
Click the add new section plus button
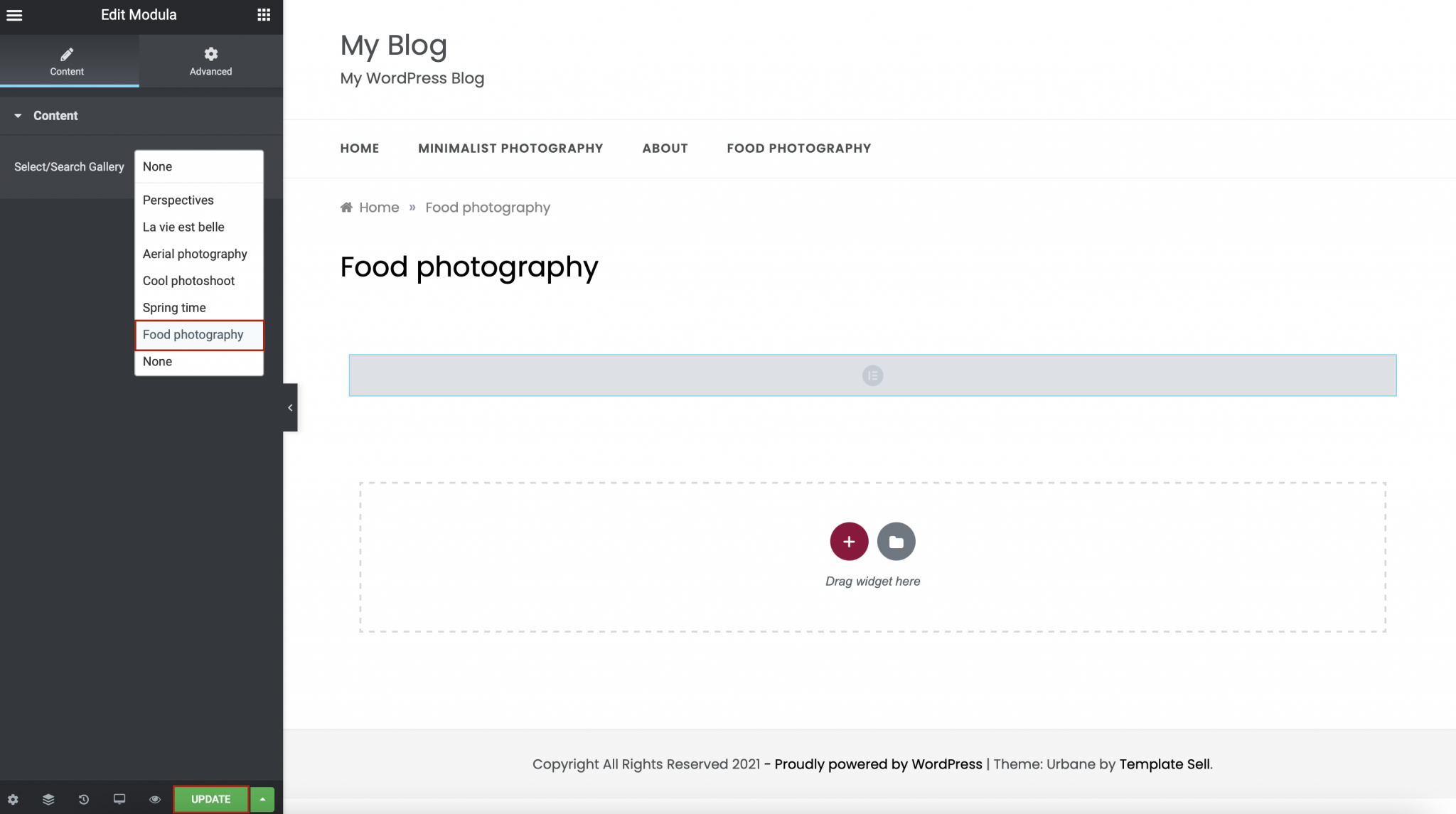pyautogui.click(x=849, y=542)
